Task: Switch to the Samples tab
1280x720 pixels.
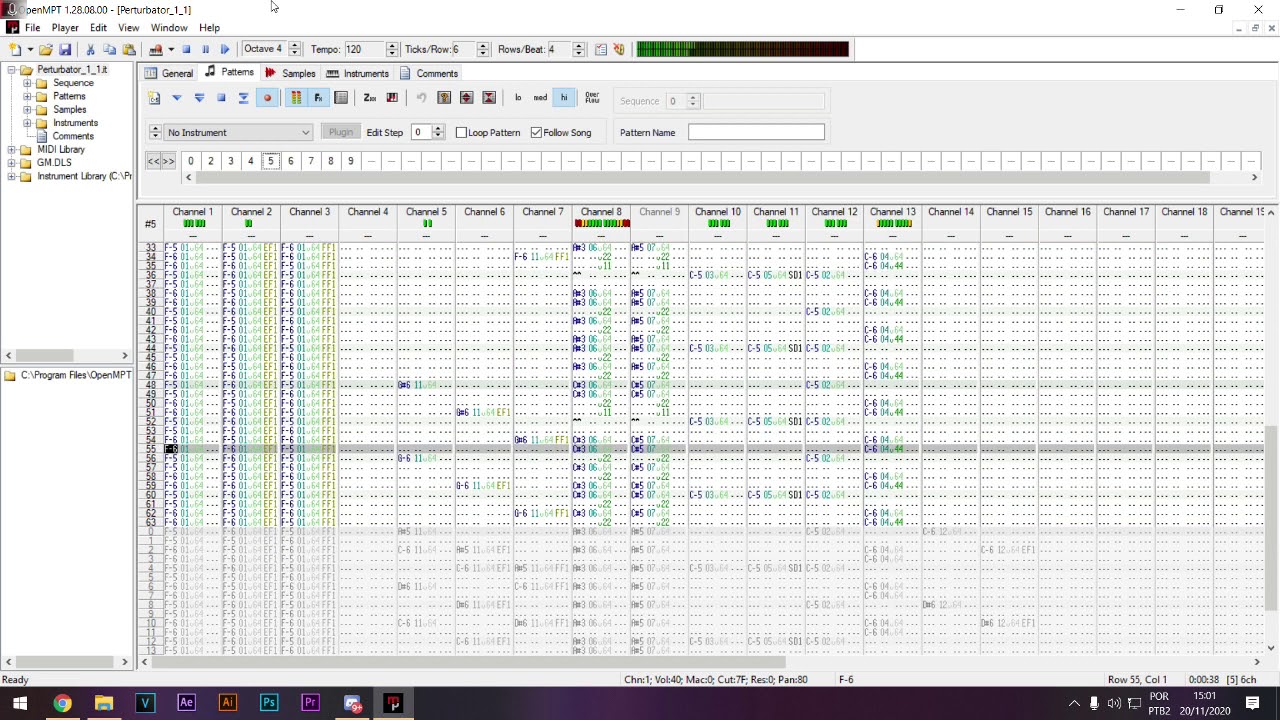Action: tap(291, 73)
